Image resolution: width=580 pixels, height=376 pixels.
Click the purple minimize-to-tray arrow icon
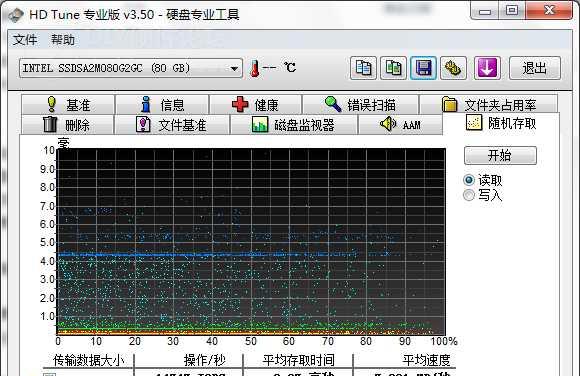pyautogui.click(x=487, y=68)
